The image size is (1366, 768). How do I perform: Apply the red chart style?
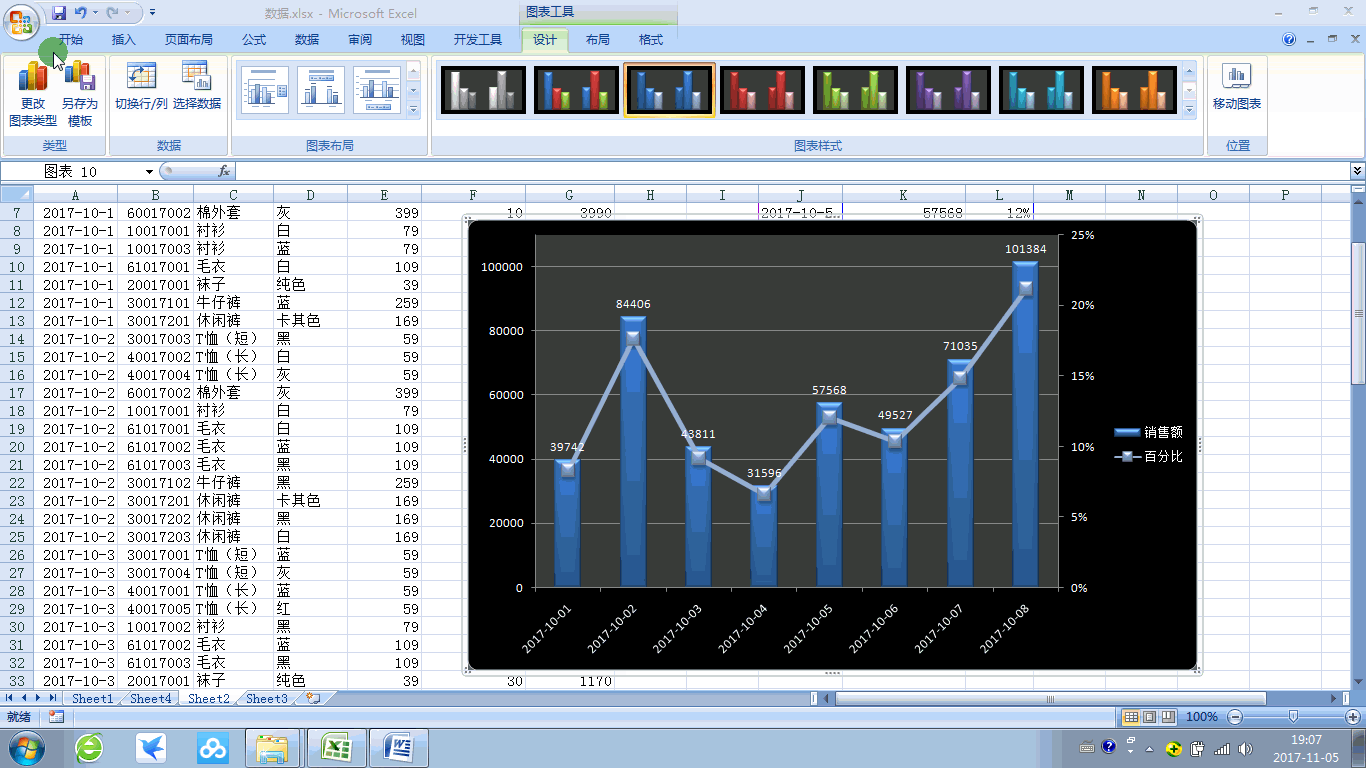[x=763, y=90]
